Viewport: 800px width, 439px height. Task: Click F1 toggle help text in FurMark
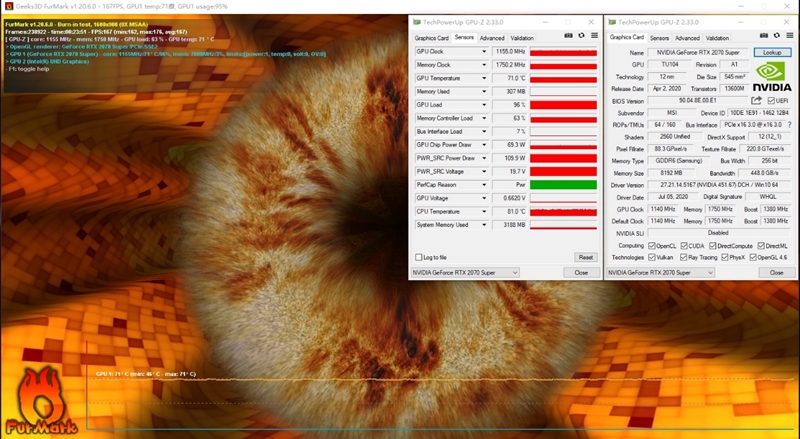pyautogui.click(x=29, y=69)
